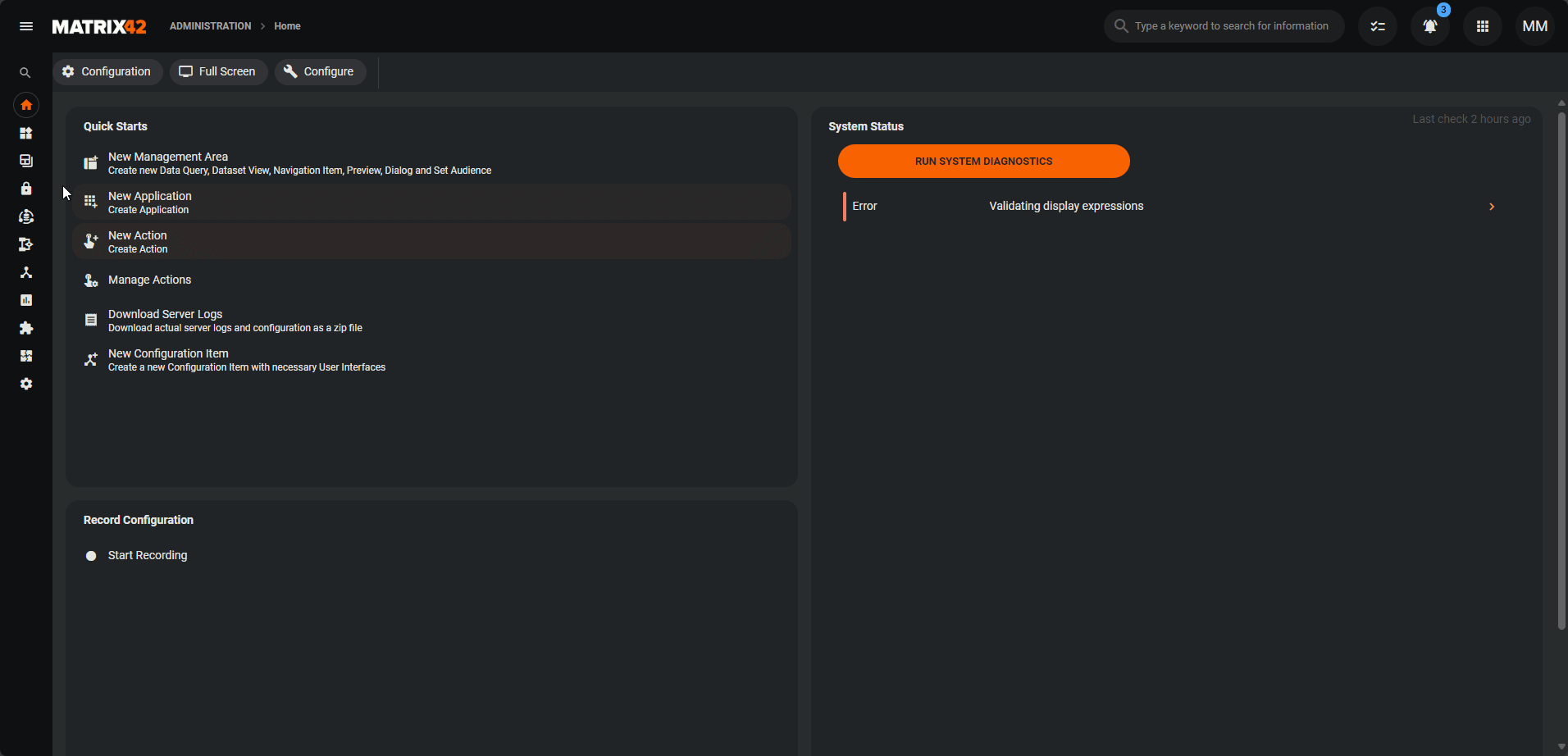Click the checklist tasks icon in header
This screenshot has width=1568, height=756.
tap(1377, 26)
